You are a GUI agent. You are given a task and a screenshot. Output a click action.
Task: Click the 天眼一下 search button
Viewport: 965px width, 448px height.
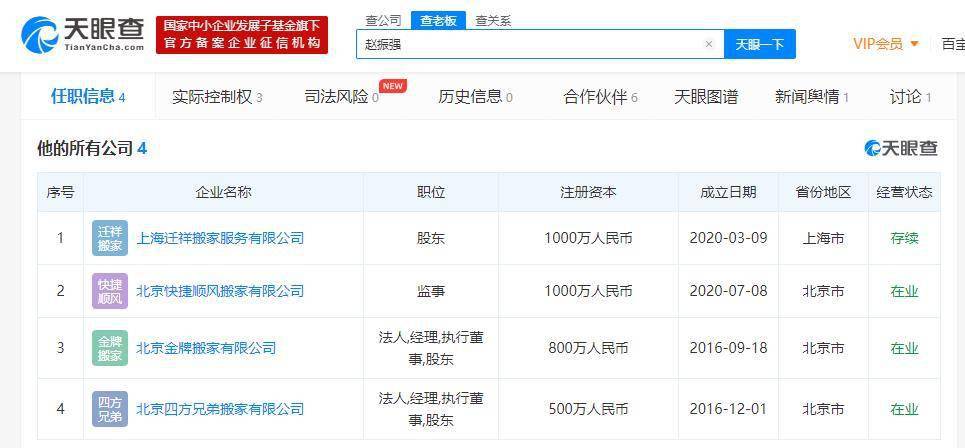pos(759,44)
